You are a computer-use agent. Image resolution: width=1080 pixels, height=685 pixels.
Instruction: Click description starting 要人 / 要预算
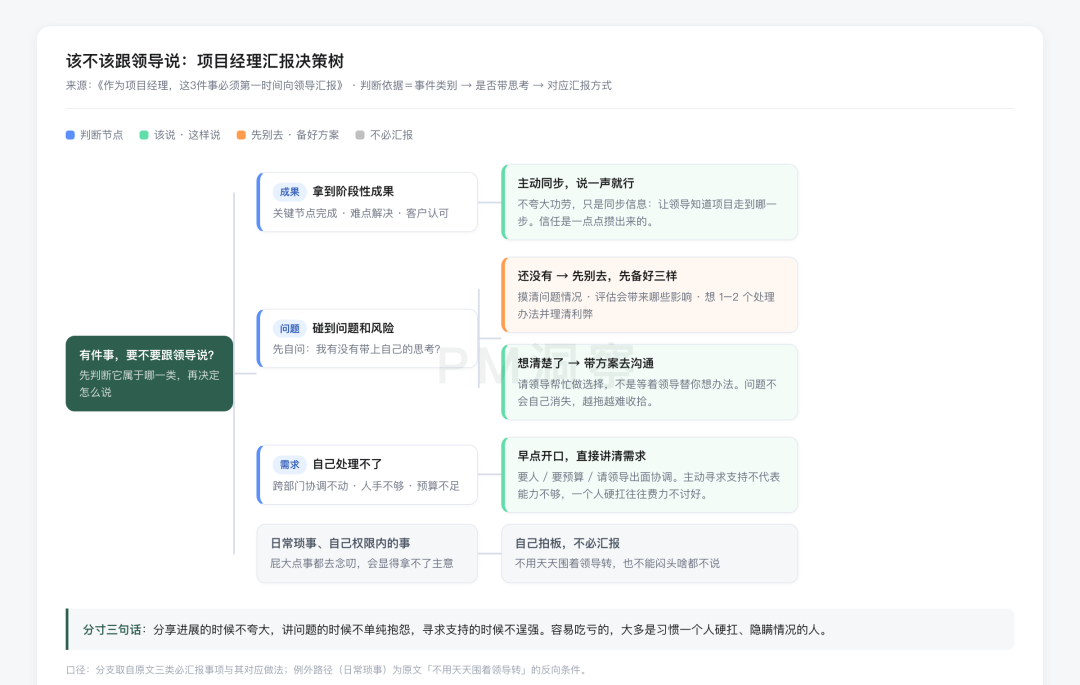(x=649, y=485)
